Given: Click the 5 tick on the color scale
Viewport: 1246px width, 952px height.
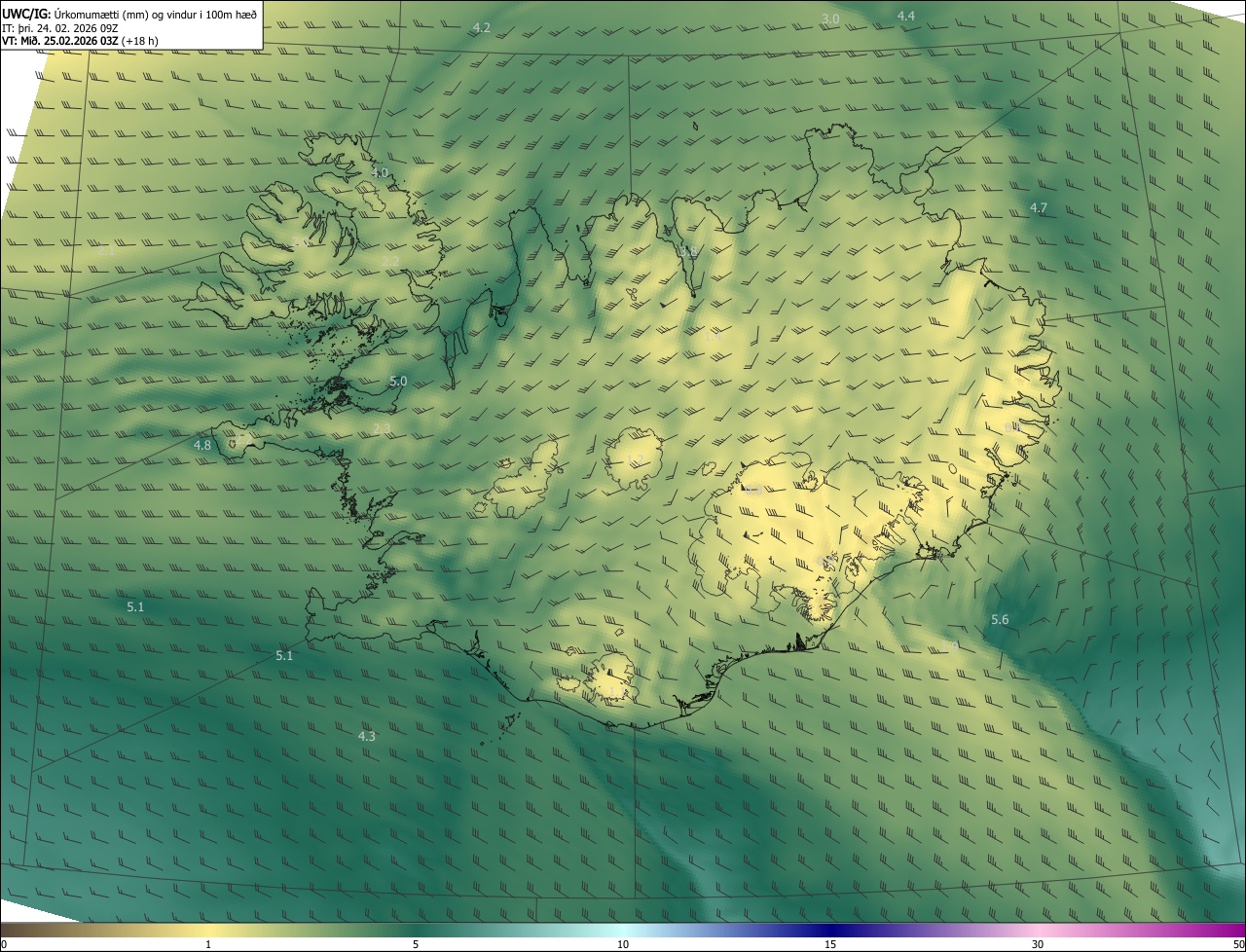Looking at the screenshot, I should [416, 944].
